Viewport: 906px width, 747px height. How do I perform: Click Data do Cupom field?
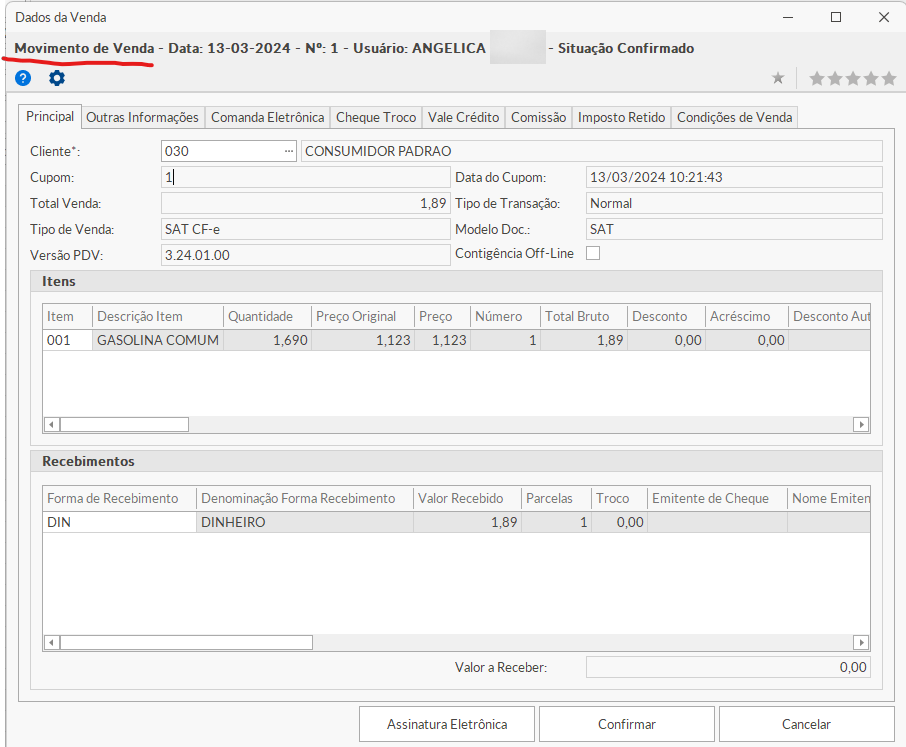[734, 177]
